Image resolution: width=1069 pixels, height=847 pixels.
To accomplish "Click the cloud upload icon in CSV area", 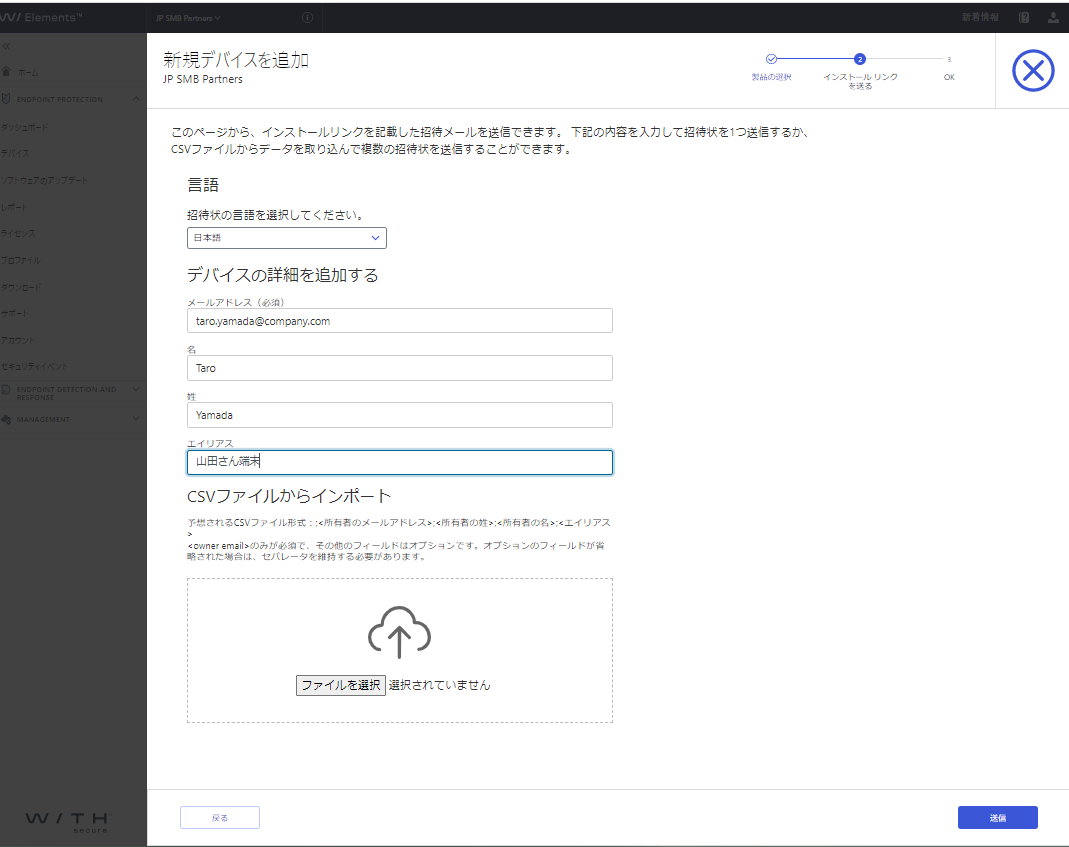I will 399,632.
